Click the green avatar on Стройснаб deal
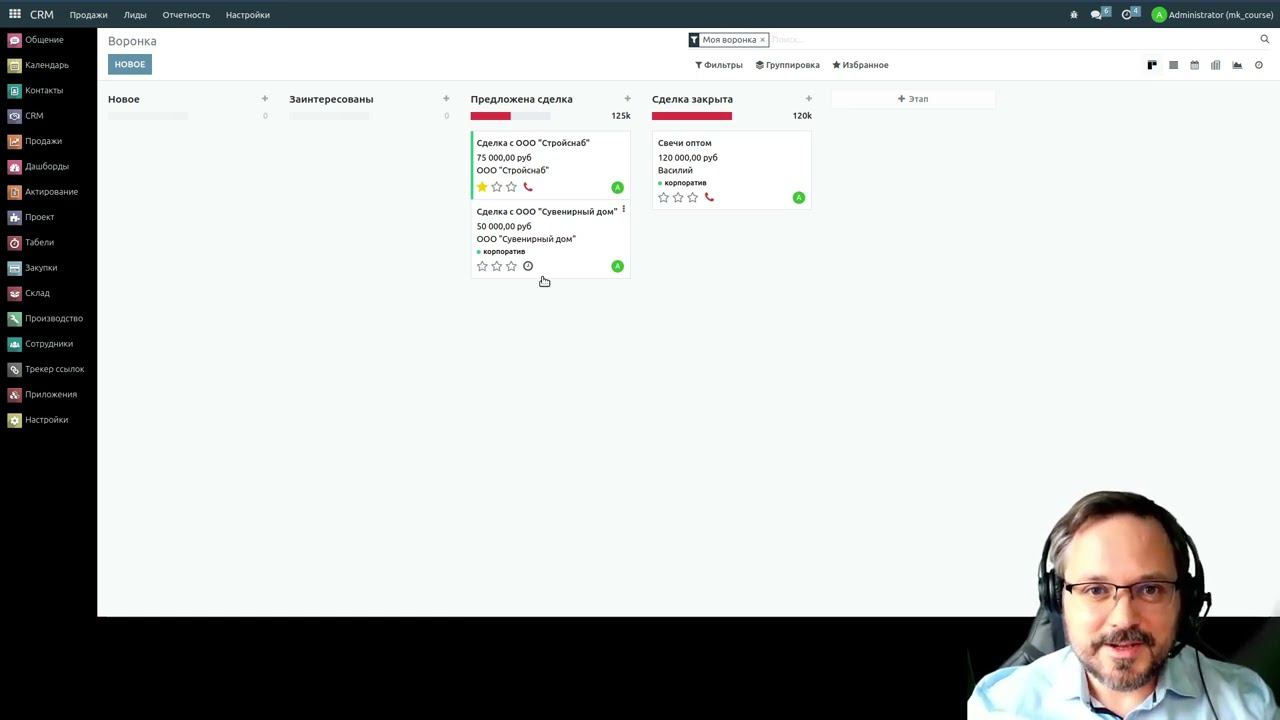 pos(617,187)
